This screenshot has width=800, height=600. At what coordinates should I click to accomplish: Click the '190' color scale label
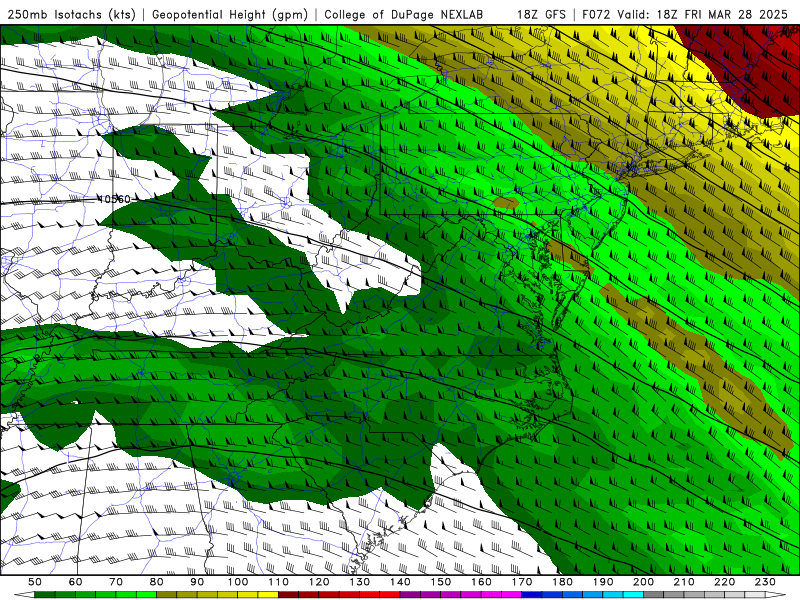(603, 582)
